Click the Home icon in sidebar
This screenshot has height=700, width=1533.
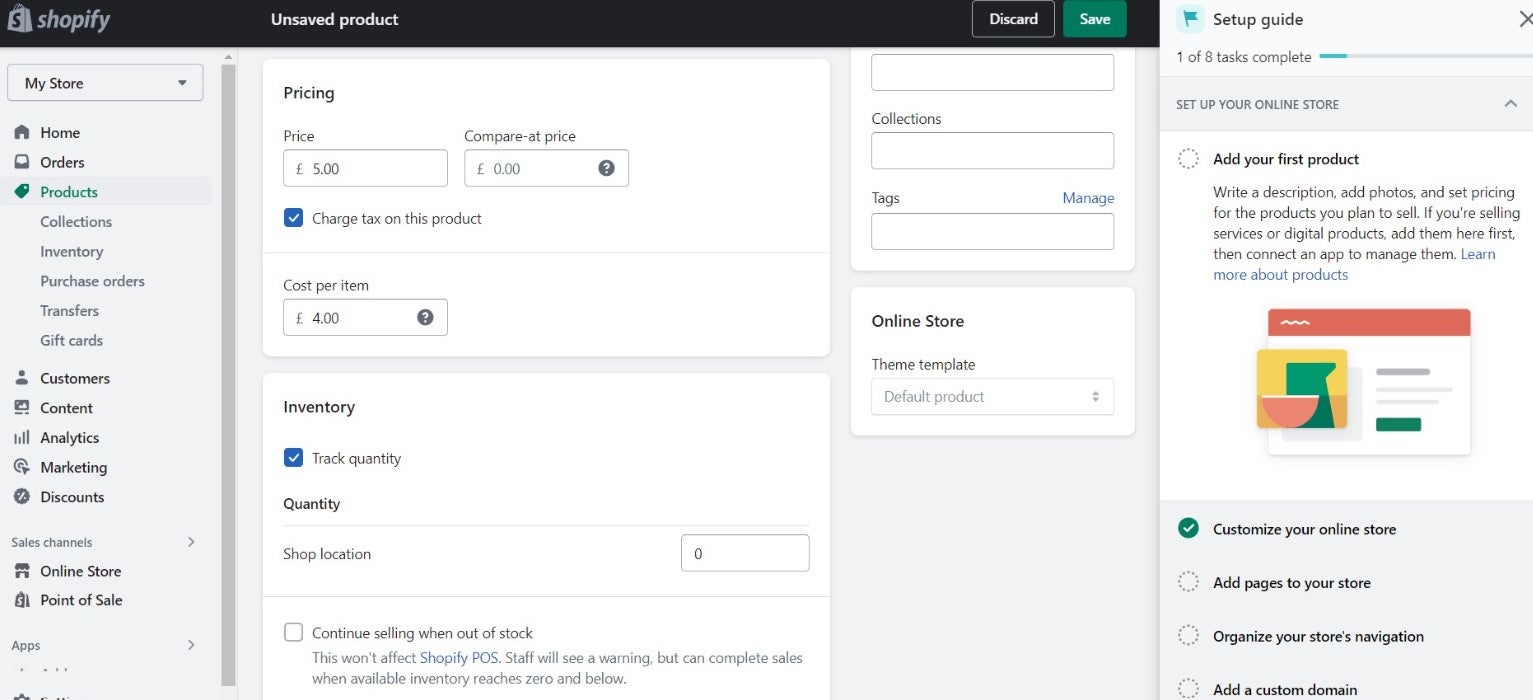(x=21, y=133)
